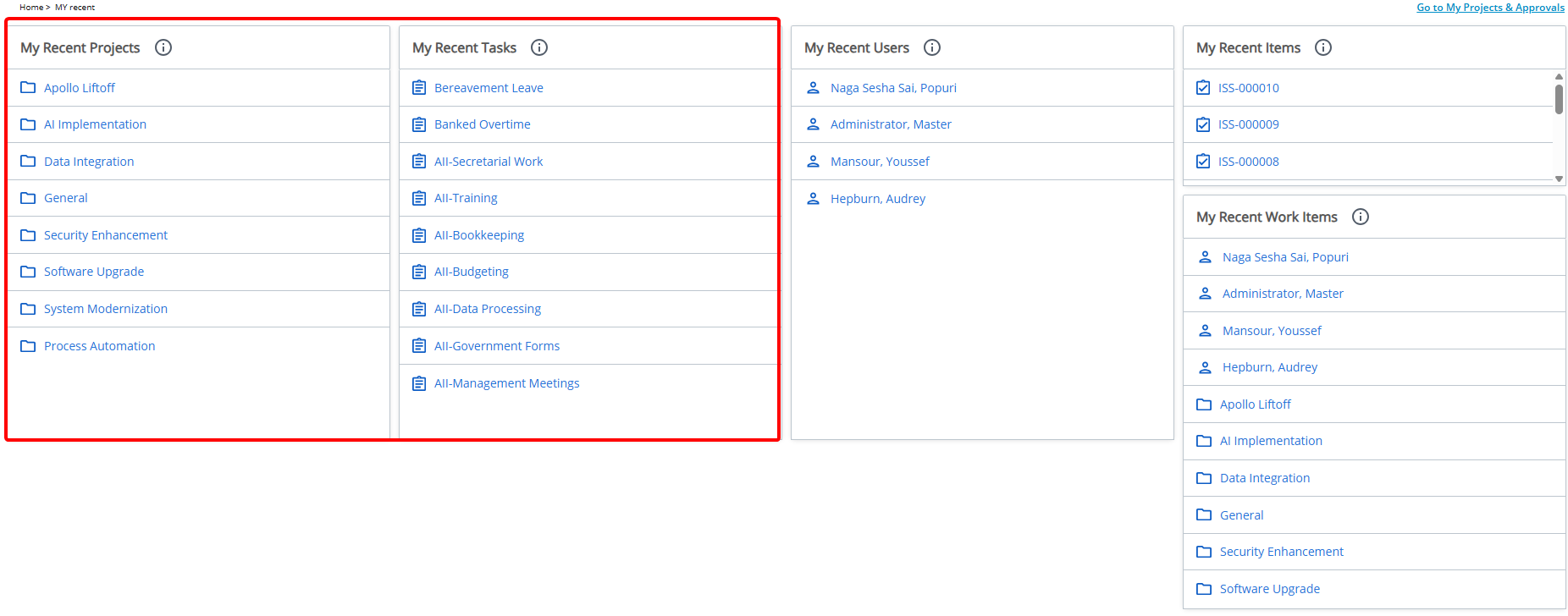Open Go to My Projects & Approvals link
The height and width of the screenshot is (616, 1568).
click(x=1490, y=8)
